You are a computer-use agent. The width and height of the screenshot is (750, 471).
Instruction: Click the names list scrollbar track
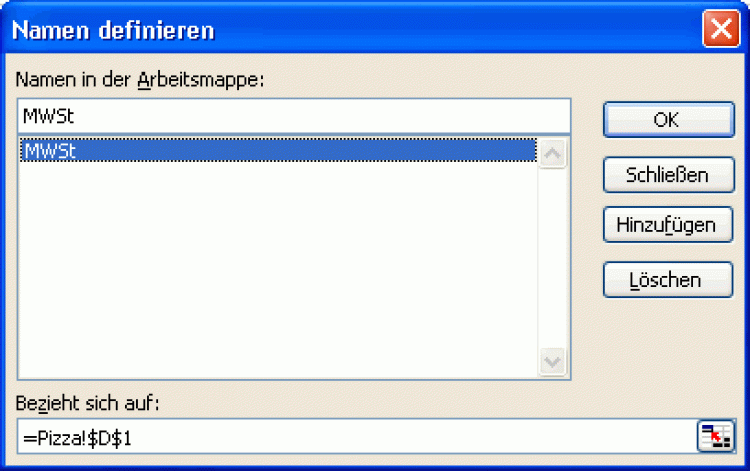coord(552,258)
